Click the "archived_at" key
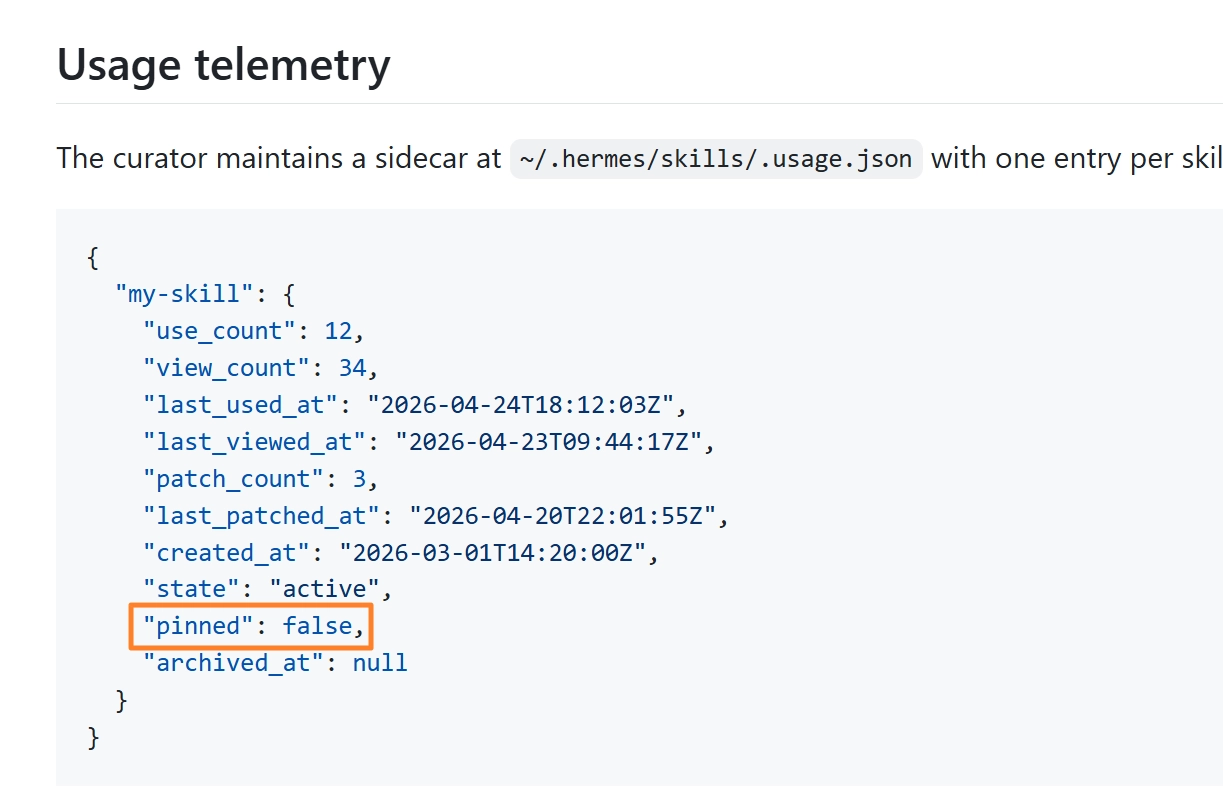 pos(234,663)
